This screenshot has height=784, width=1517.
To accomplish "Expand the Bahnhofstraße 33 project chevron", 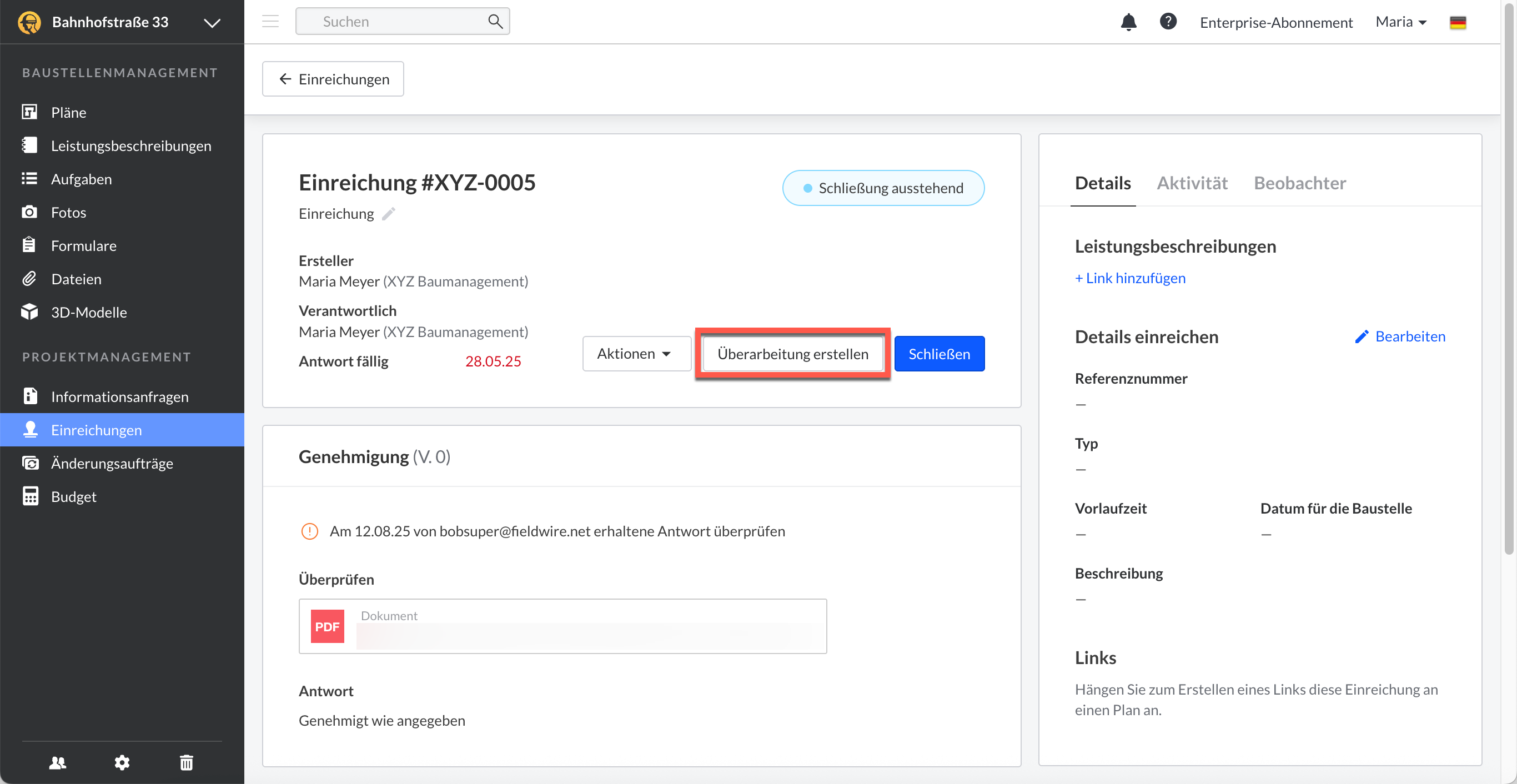I will [x=212, y=22].
